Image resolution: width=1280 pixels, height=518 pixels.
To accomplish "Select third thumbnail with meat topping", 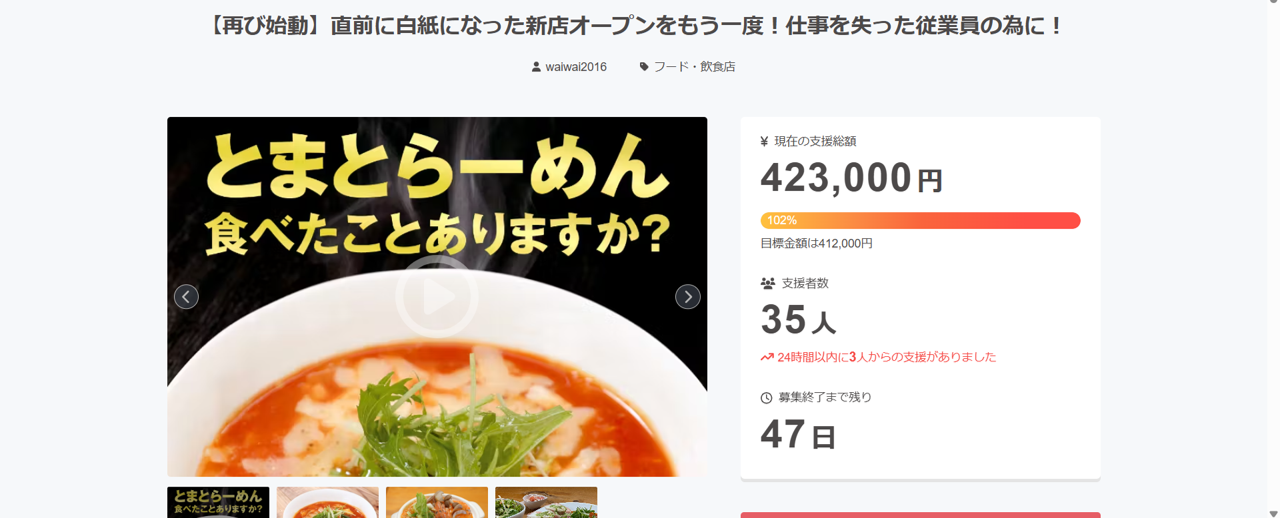I will [437, 502].
